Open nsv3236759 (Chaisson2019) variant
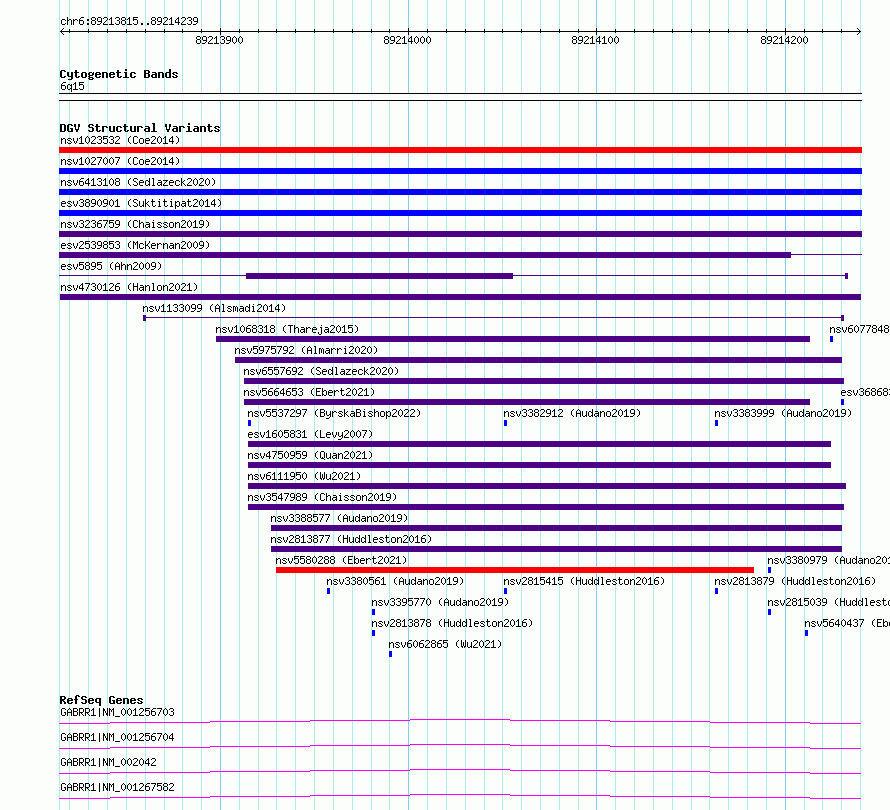Screen dimensions: 890x810 [135, 224]
